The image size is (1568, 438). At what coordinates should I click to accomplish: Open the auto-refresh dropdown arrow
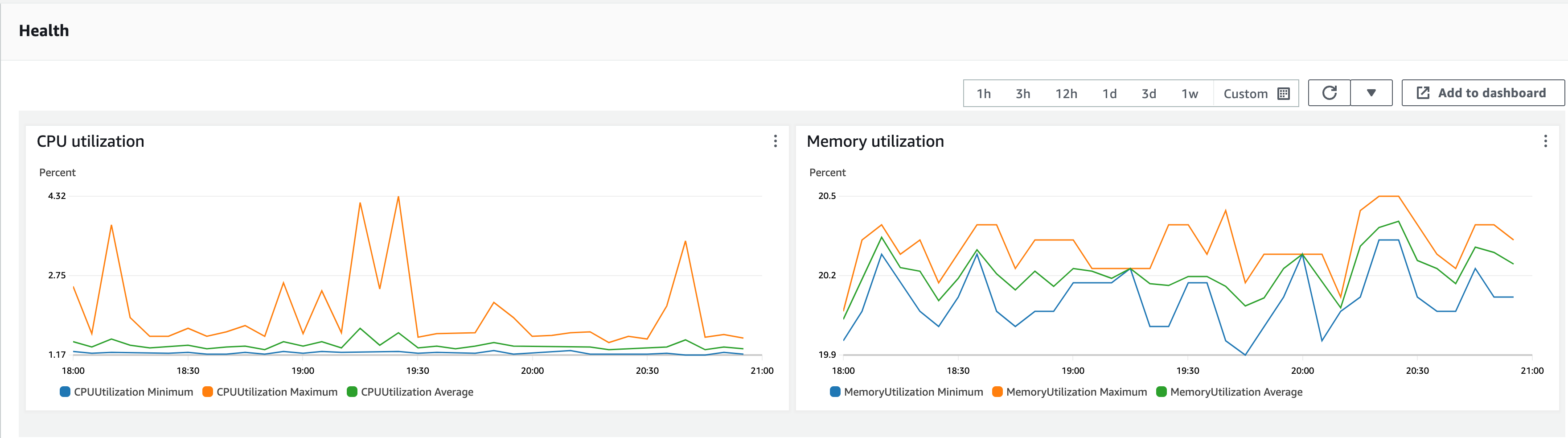(x=1371, y=93)
